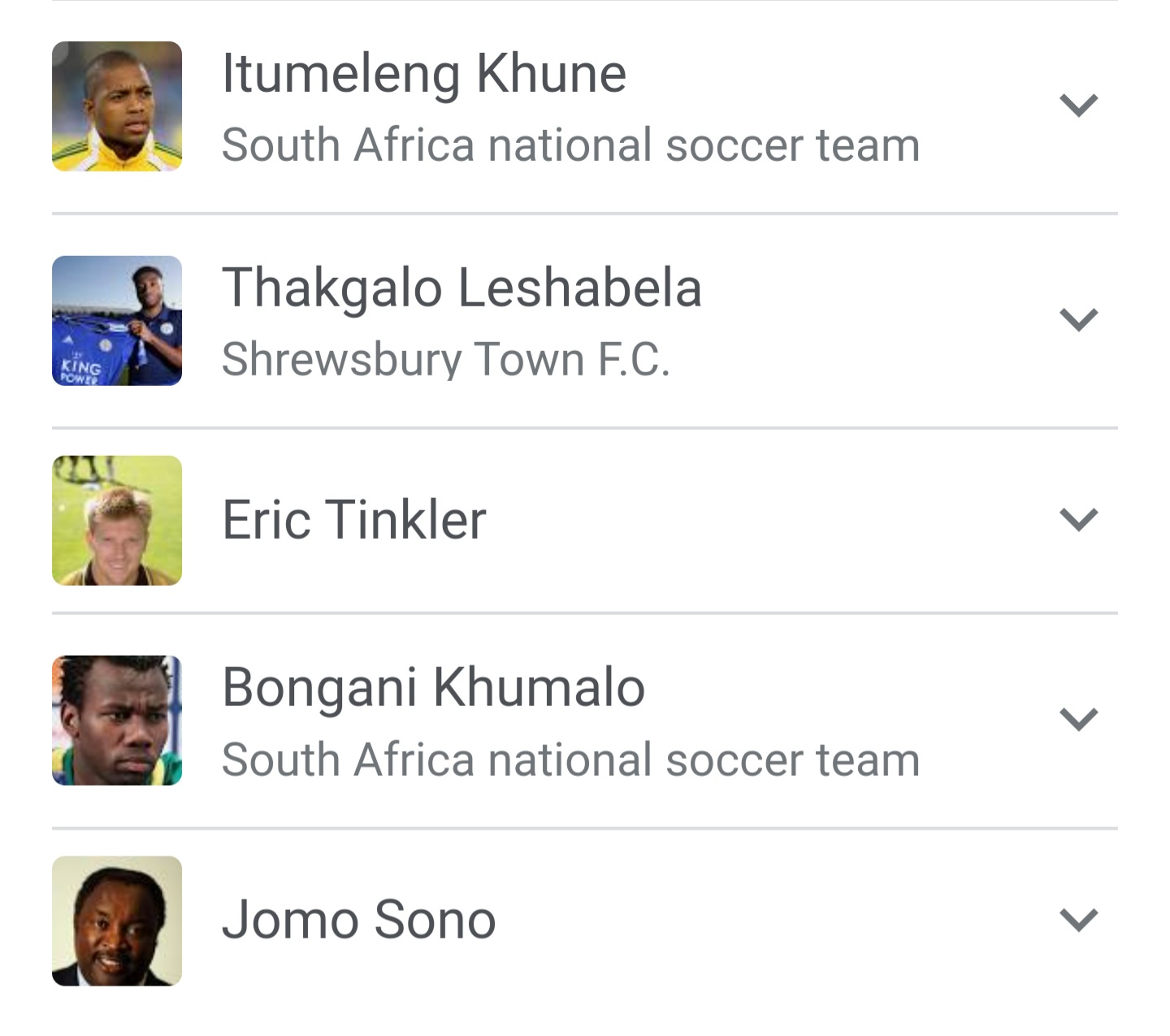Open Itumeleng Khune's profile photo

pos(117,106)
